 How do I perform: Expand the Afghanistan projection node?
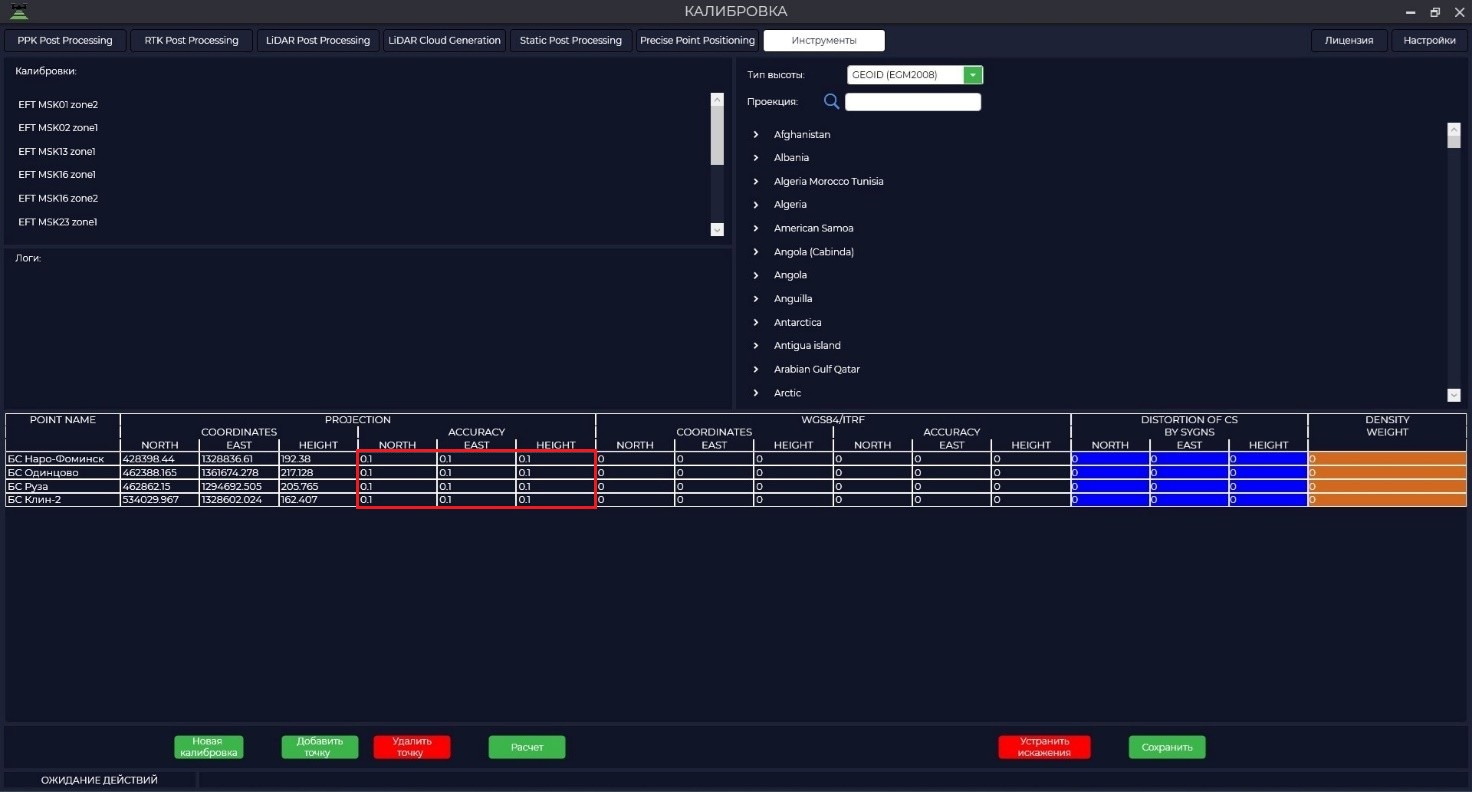coord(756,134)
